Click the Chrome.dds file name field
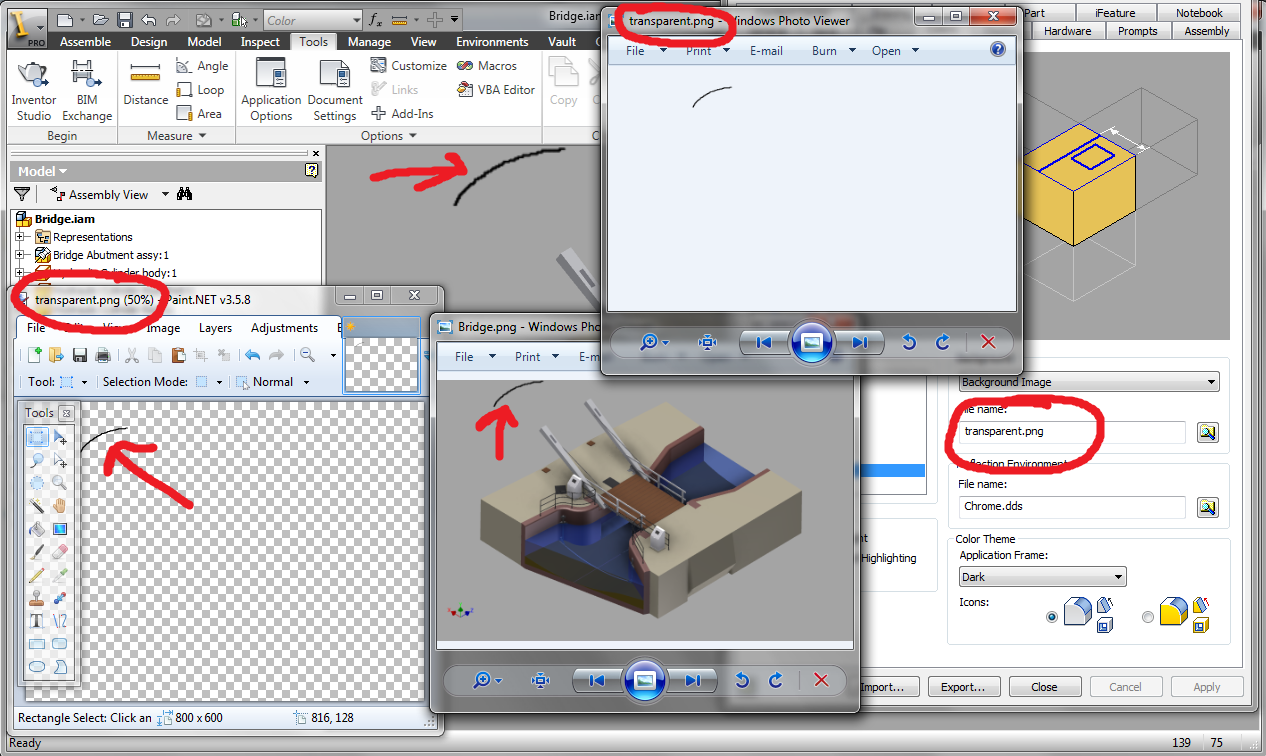This screenshot has width=1266, height=756. pyautogui.click(x=1071, y=507)
